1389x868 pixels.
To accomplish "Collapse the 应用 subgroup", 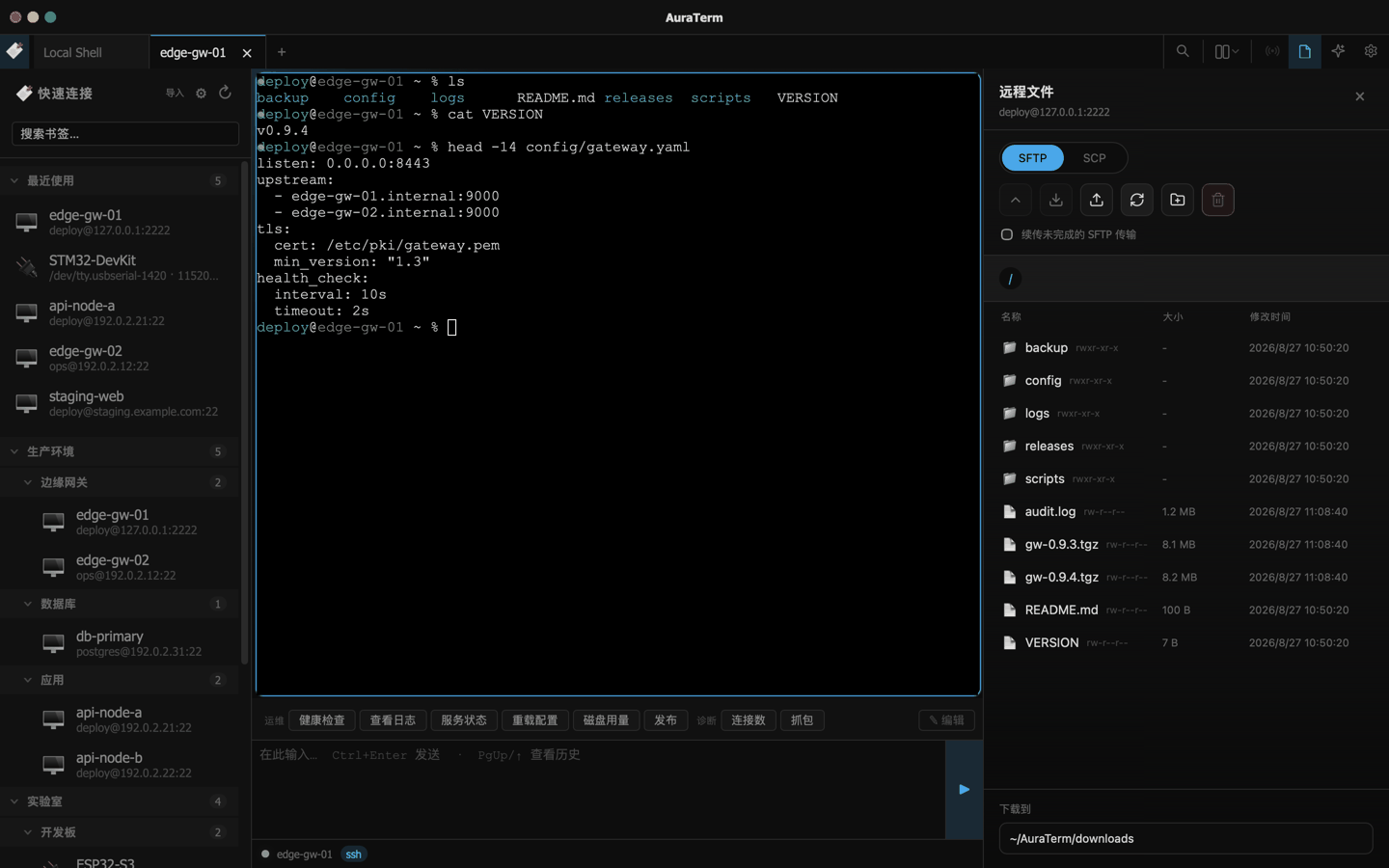I will (119, 680).
